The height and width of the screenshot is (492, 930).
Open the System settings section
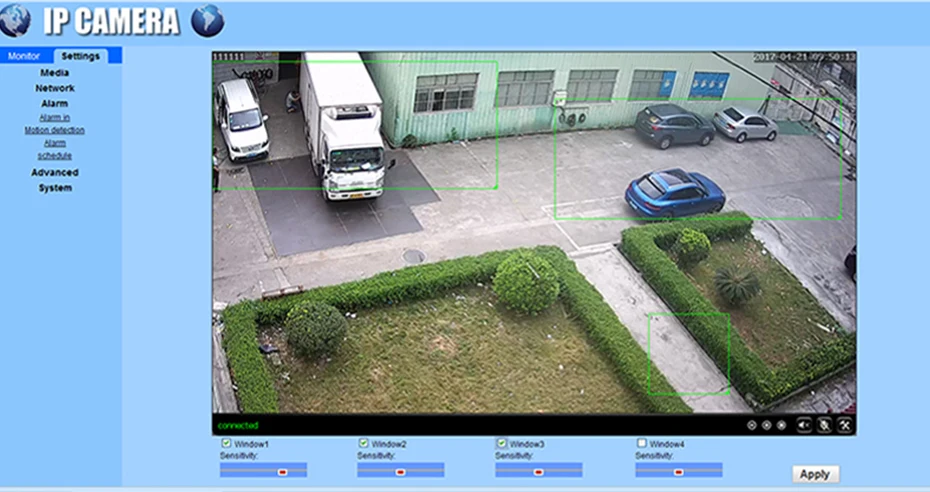(55, 188)
